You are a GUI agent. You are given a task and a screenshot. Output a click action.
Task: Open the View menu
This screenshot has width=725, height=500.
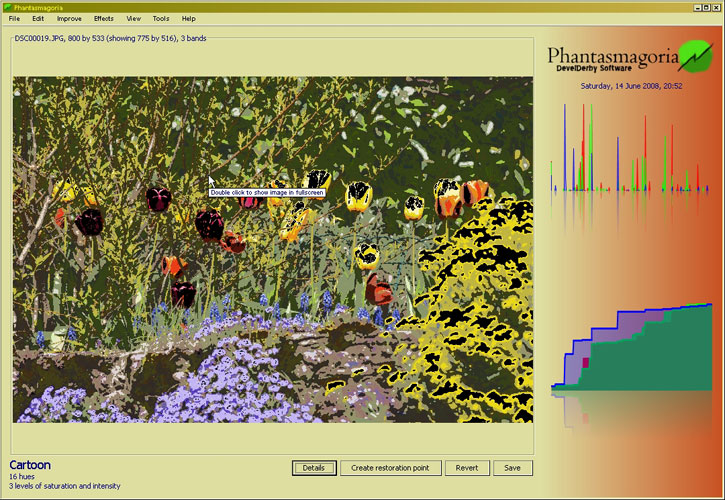[x=133, y=18]
